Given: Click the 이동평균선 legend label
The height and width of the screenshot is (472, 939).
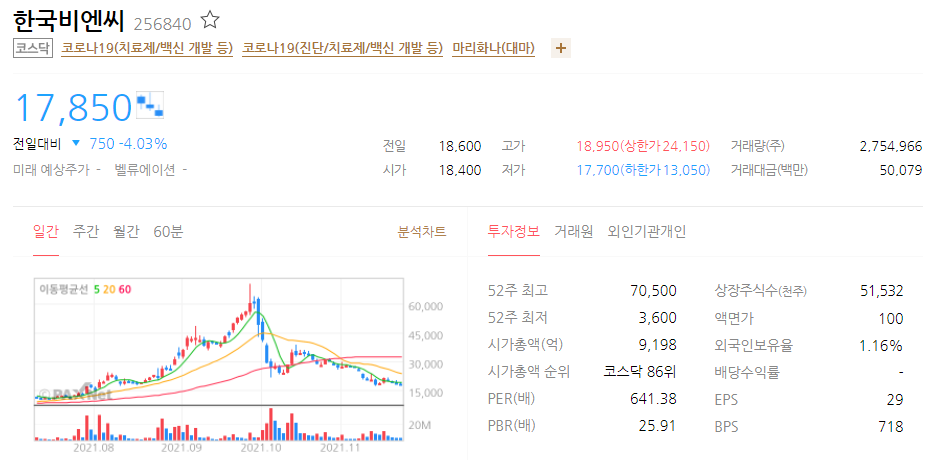Looking at the screenshot, I should coord(63,289).
